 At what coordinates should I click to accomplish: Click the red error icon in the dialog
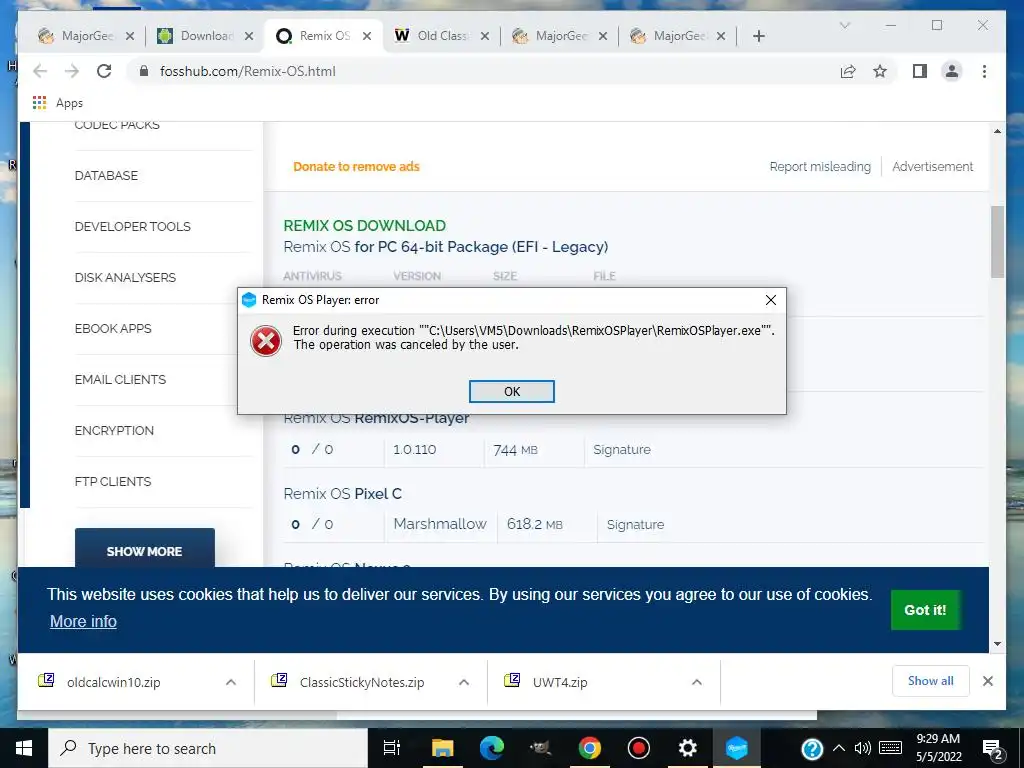tap(266, 340)
